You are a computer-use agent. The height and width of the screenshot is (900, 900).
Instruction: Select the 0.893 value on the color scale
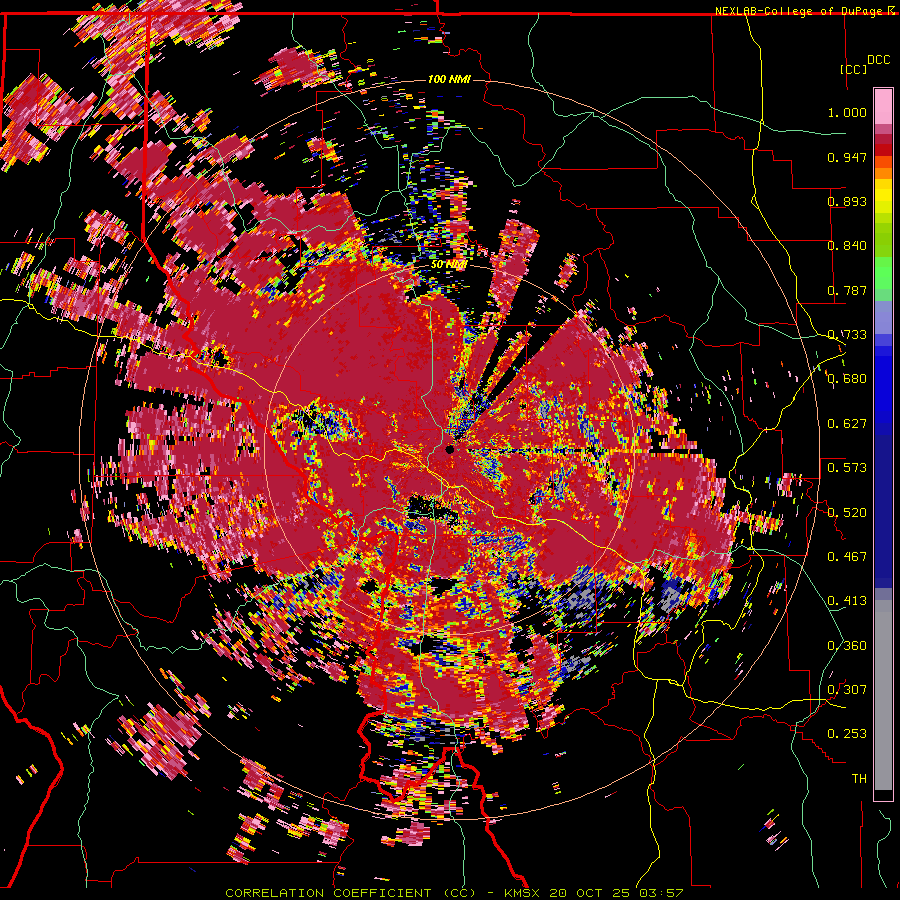(847, 201)
